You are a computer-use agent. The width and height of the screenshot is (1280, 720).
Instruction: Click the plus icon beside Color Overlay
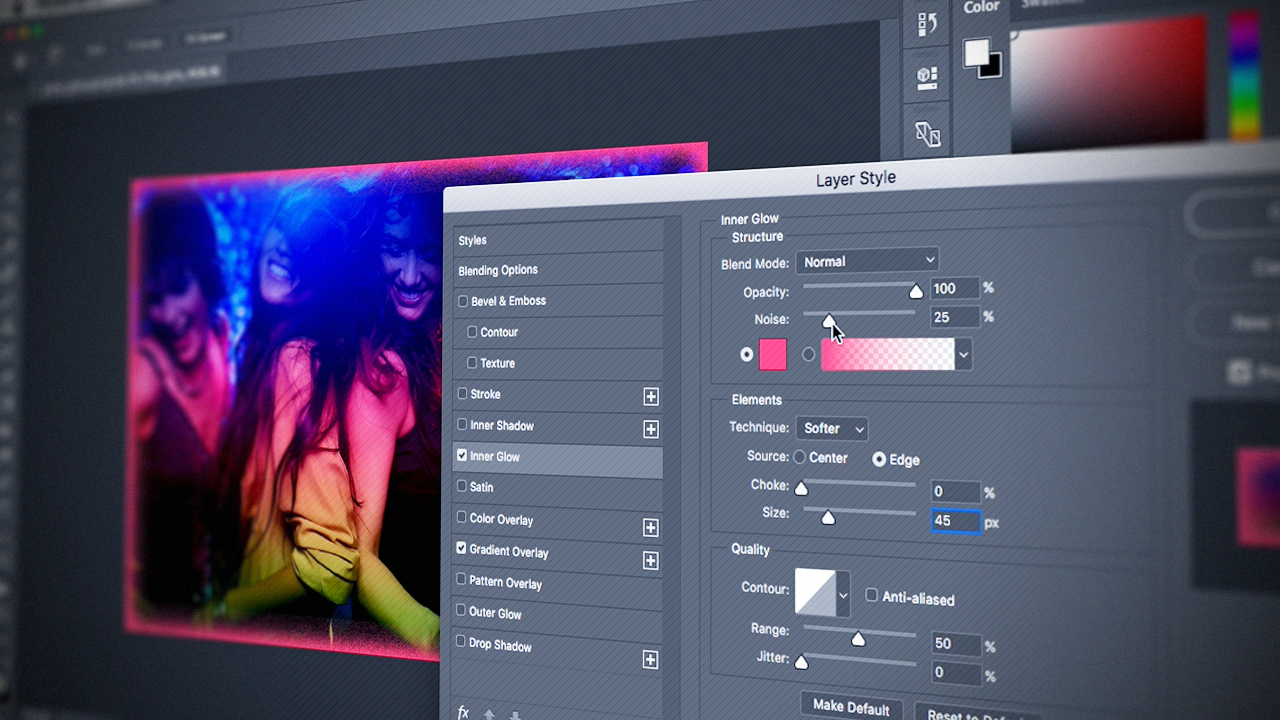(x=651, y=527)
